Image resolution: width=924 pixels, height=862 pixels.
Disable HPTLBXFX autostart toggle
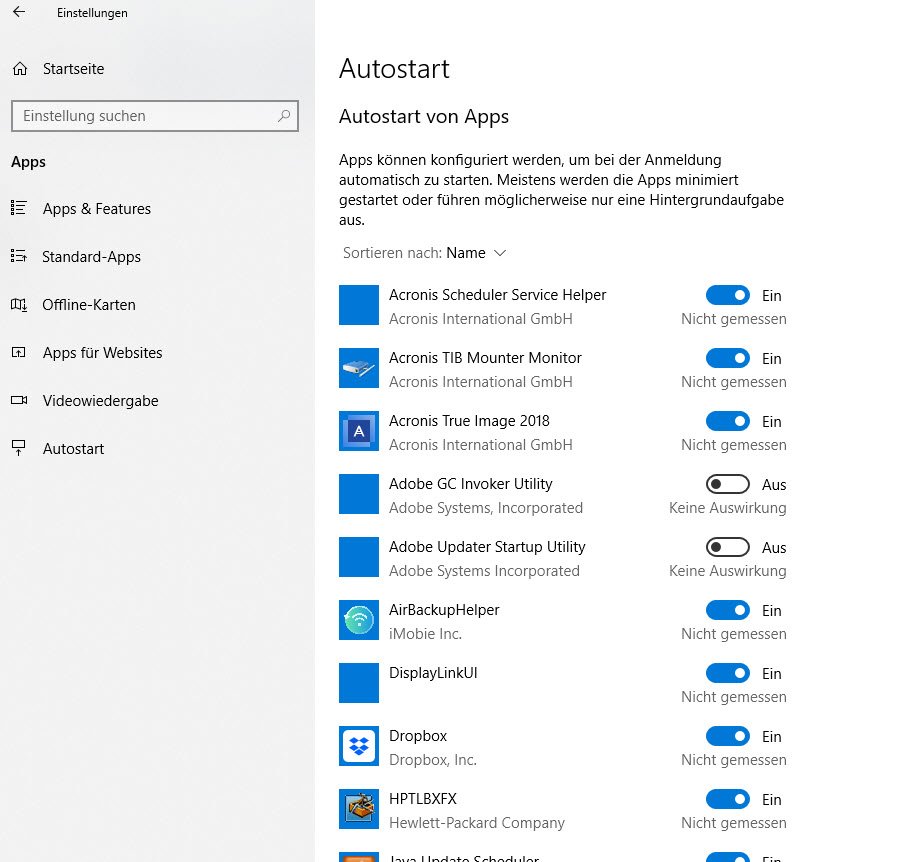click(x=728, y=800)
